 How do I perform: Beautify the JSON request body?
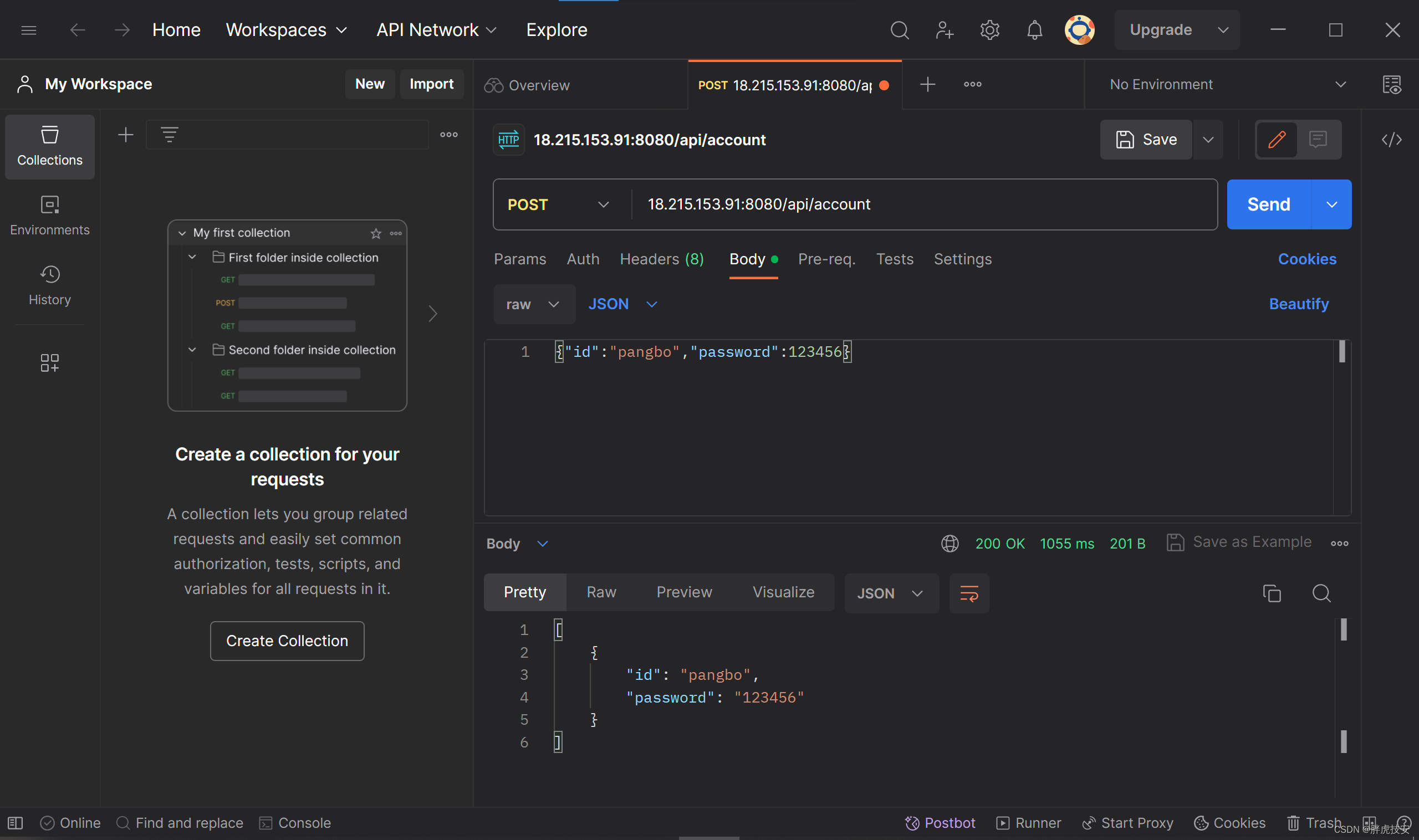1298,304
